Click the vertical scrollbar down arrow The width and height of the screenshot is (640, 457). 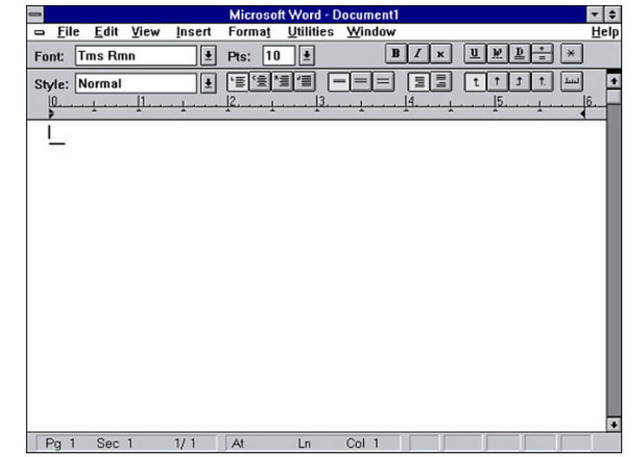point(613,424)
